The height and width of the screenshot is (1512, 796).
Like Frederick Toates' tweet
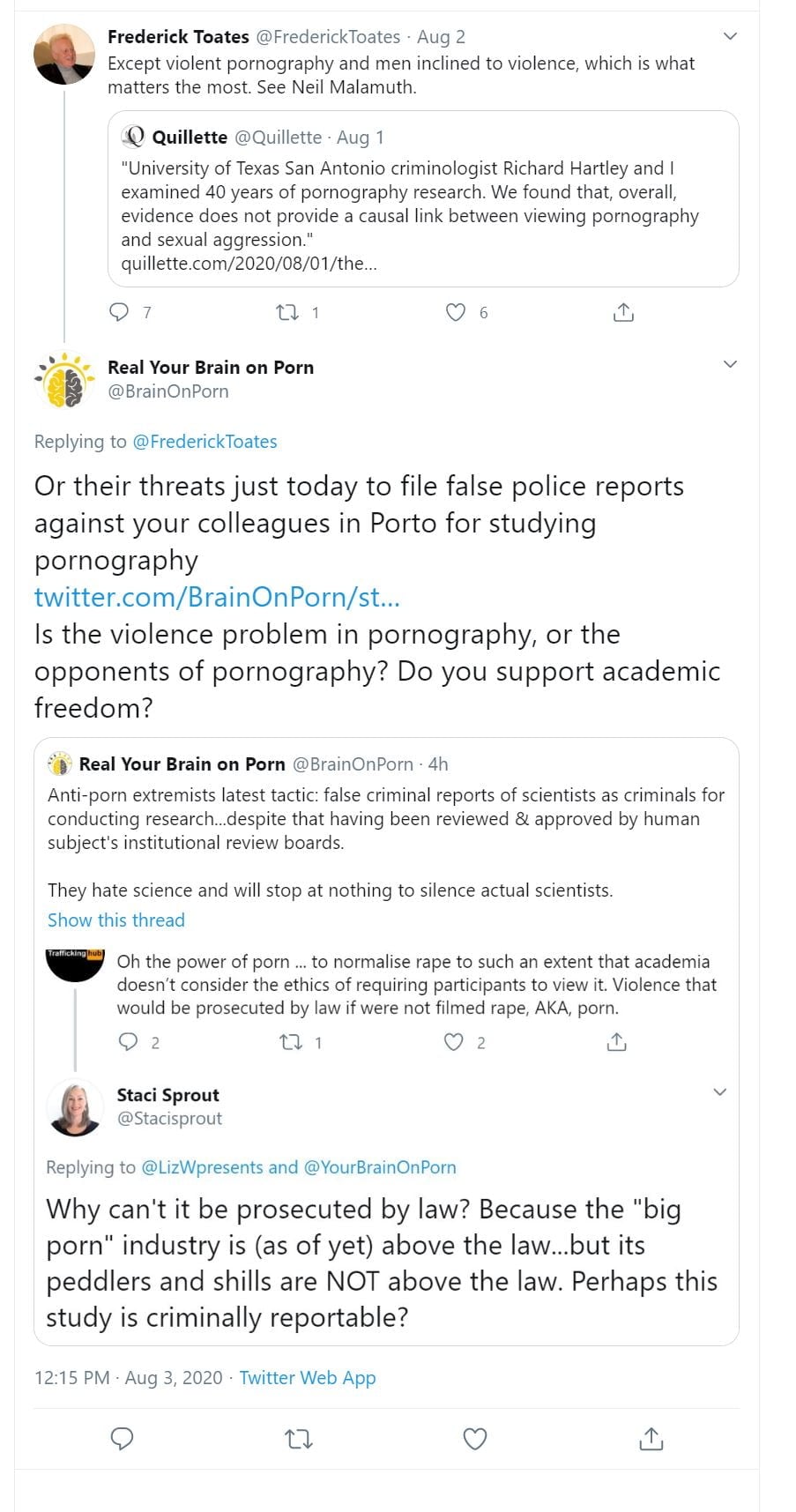coord(455,312)
